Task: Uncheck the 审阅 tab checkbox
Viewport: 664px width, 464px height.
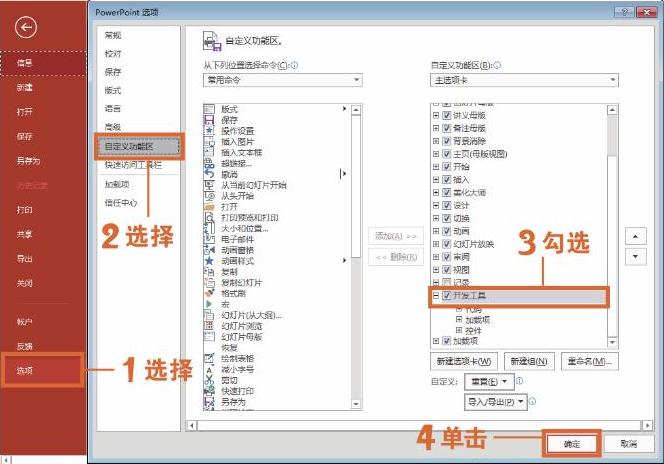Action: (447, 257)
